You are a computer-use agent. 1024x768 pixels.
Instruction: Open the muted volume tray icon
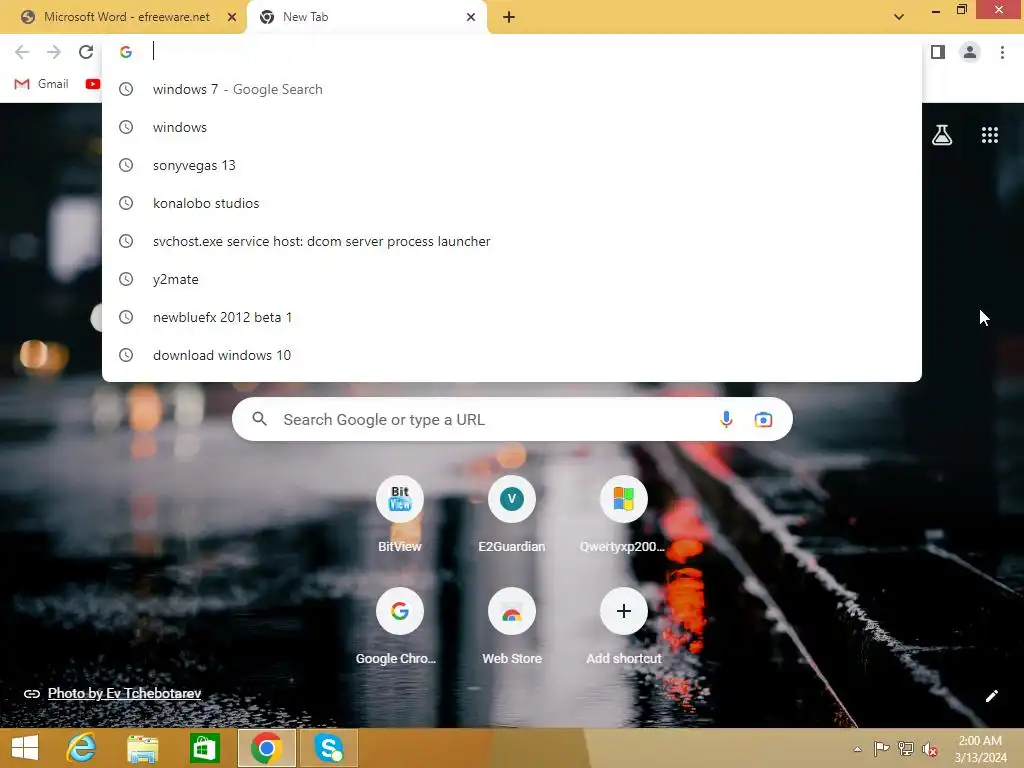(930, 749)
